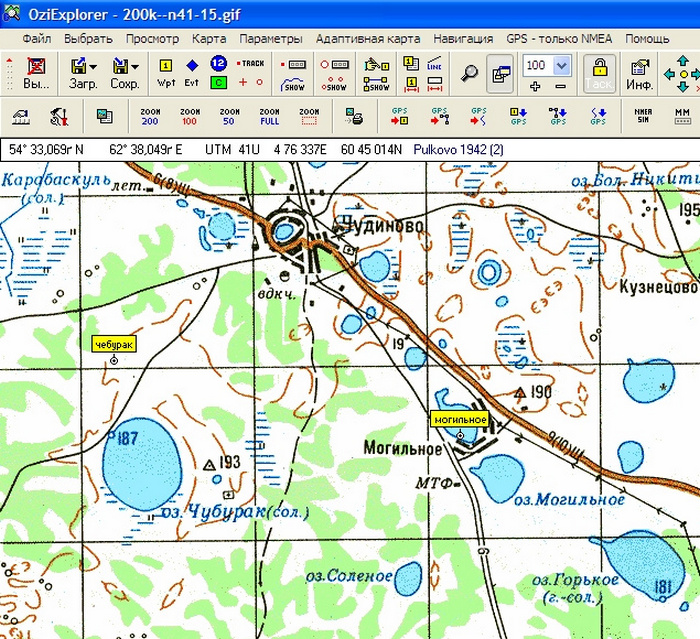Click ZOOM FULL button
The image size is (700, 639).
coord(269,117)
